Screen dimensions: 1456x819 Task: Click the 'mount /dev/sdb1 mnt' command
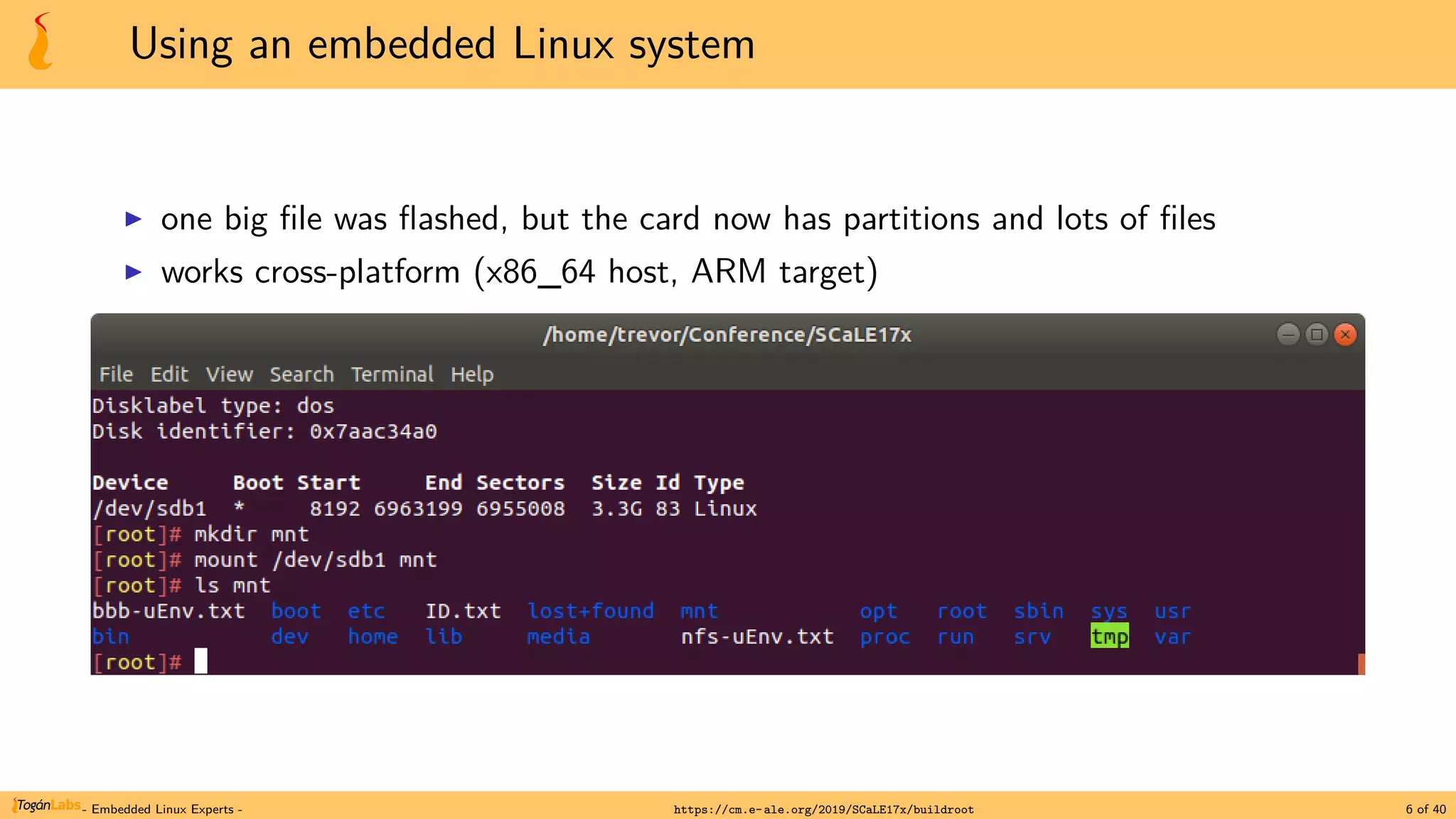[x=316, y=560]
